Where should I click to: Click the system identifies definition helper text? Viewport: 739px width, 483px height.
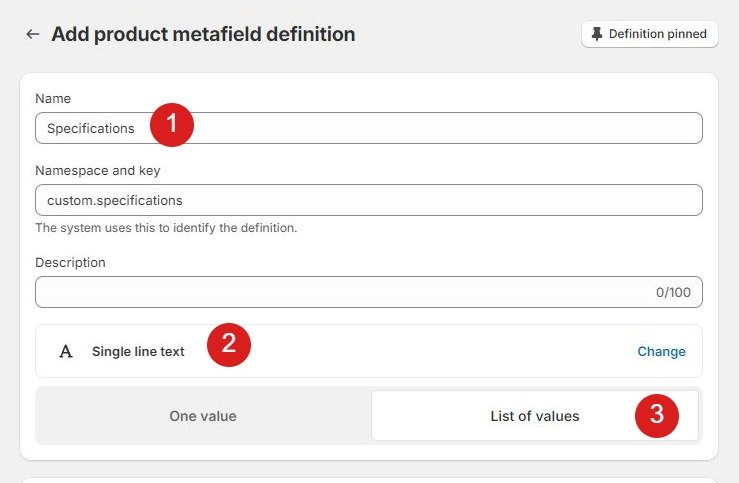tap(166, 227)
